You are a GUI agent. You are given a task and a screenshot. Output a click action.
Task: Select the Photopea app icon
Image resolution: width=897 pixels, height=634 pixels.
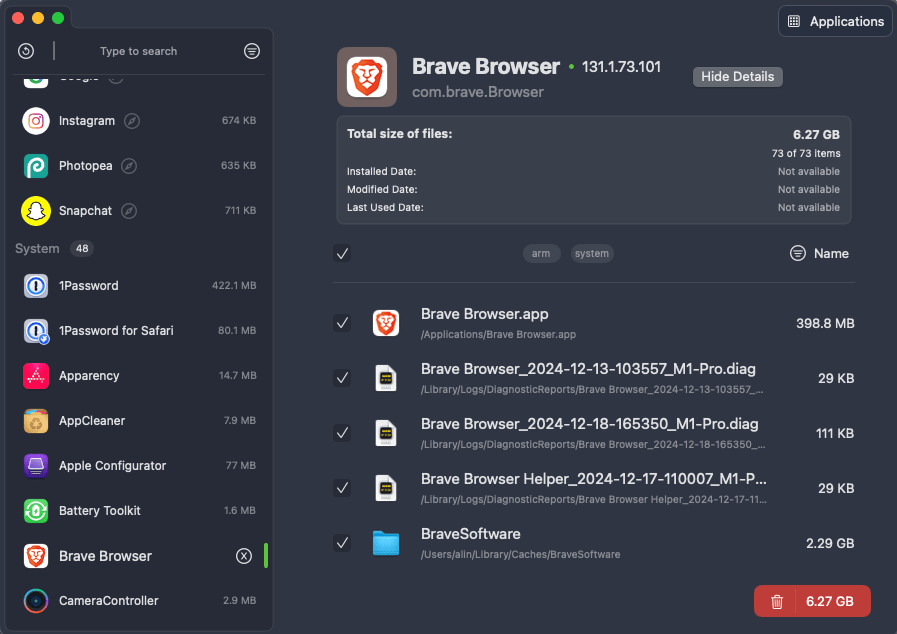pos(36,166)
